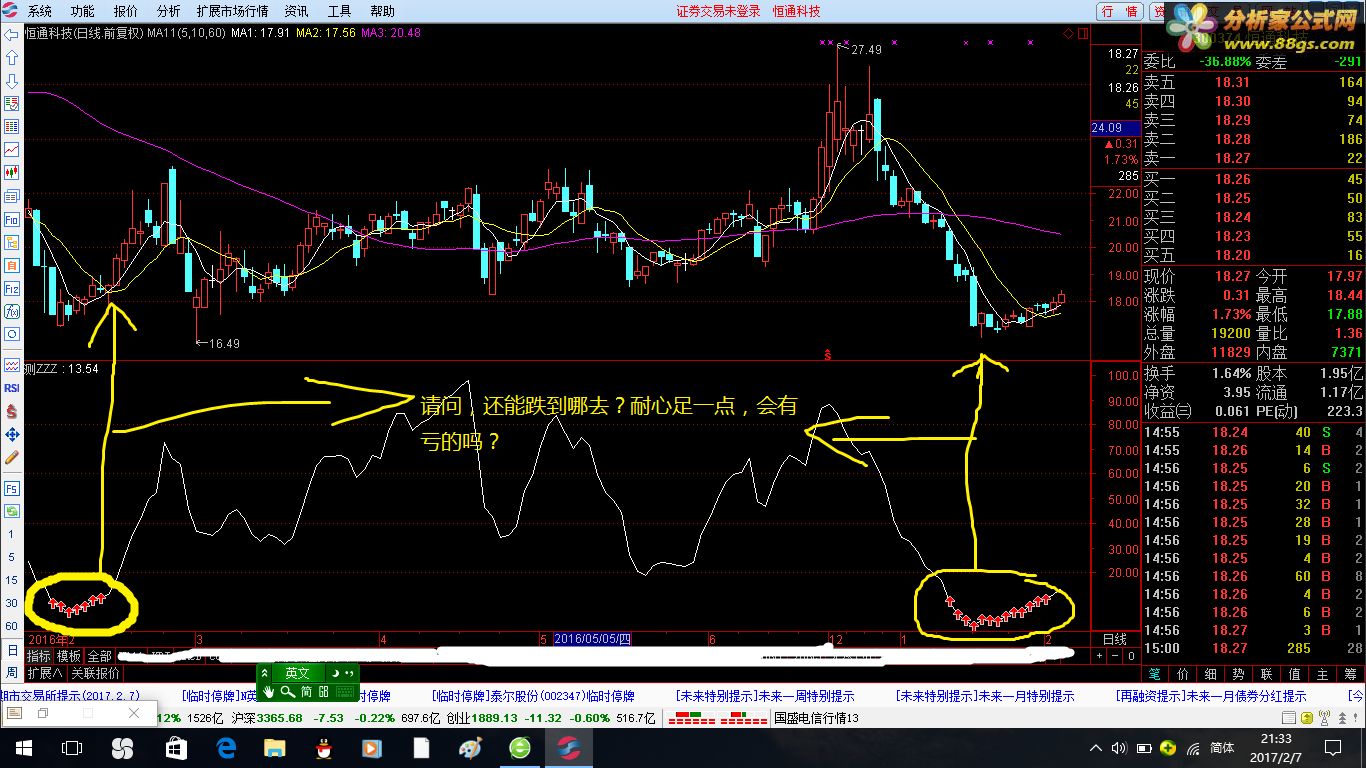Open 泰尔股份(002347)临时停牌 news link
The height and width of the screenshot is (768, 1366).
coord(534,696)
